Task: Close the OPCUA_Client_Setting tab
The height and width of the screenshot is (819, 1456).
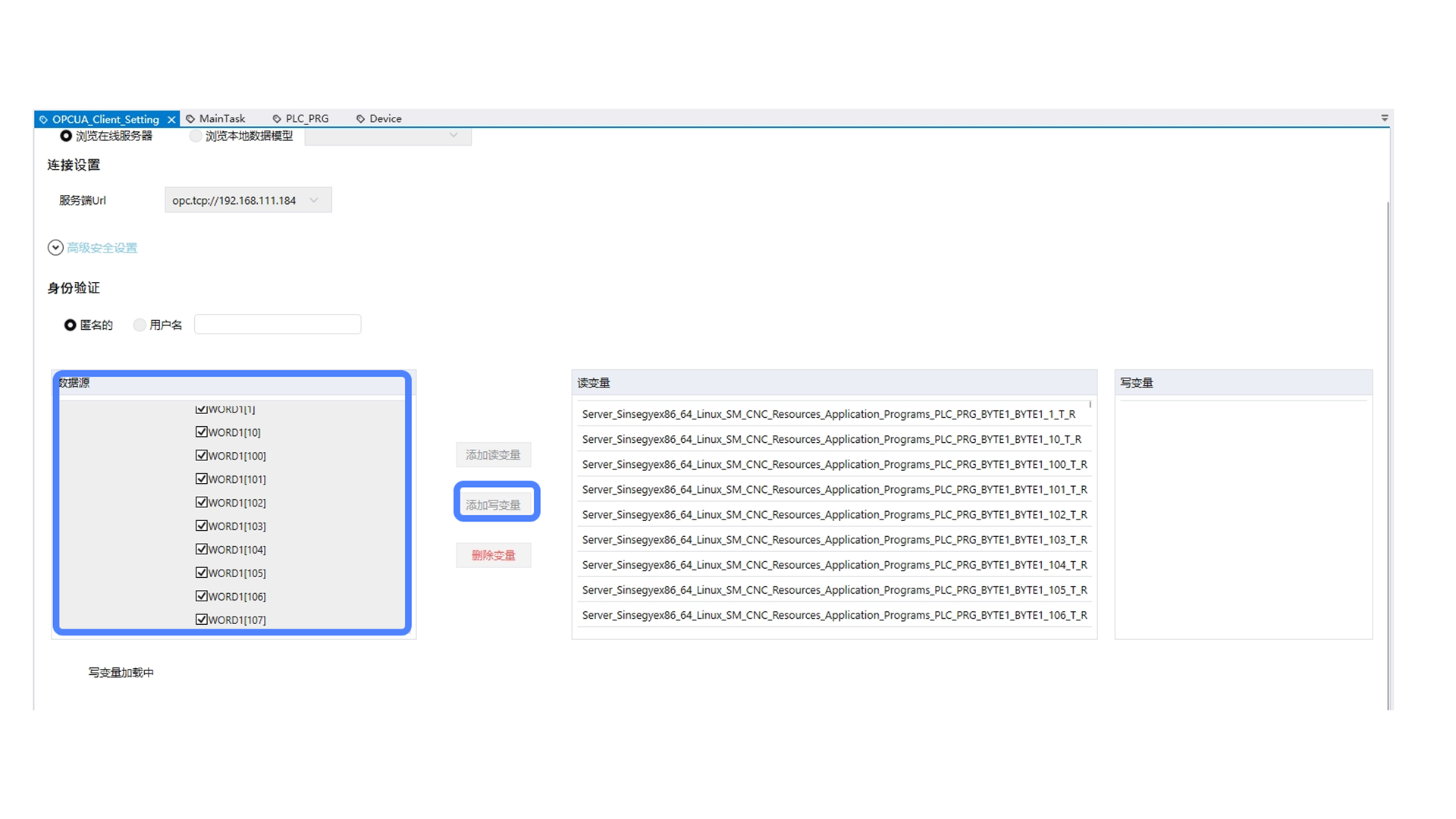Action: click(171, 120)
